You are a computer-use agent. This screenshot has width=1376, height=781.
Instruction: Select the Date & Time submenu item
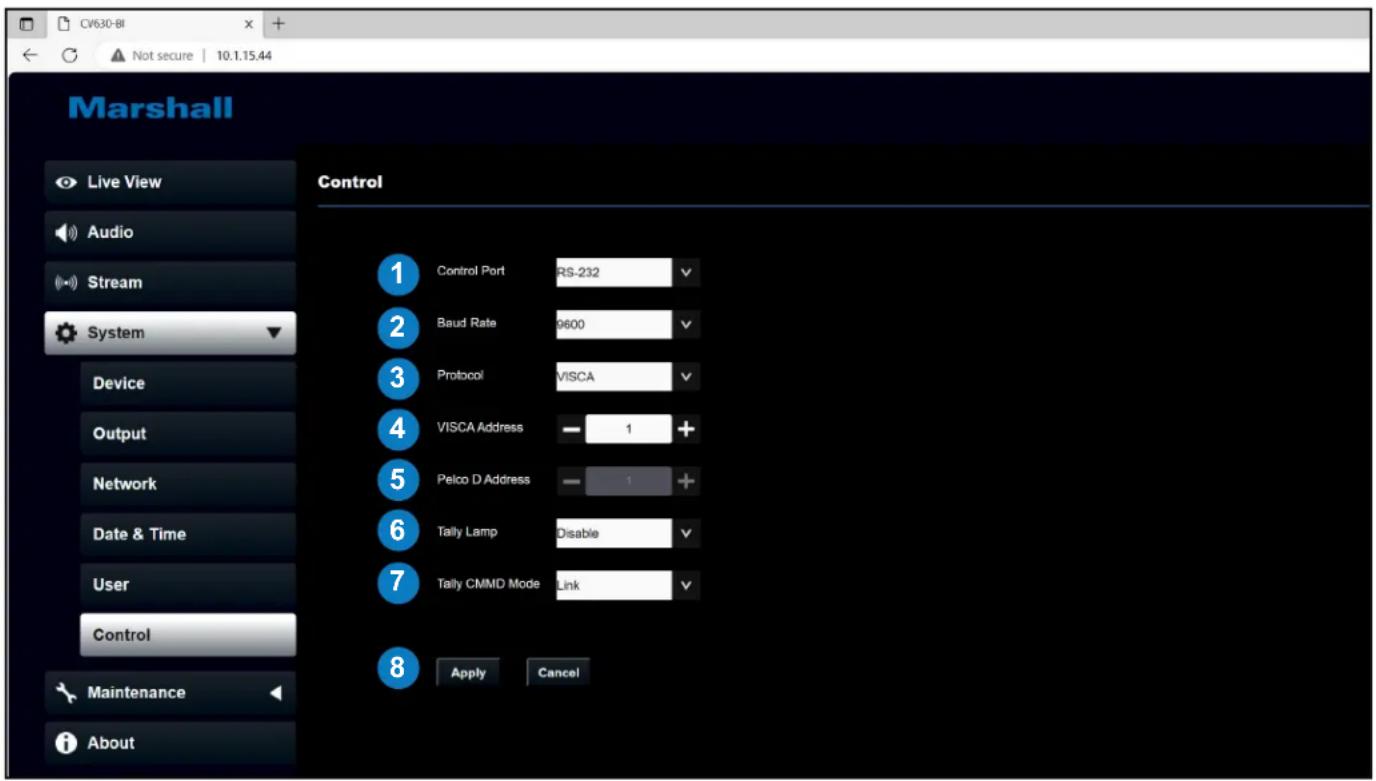(x=188, y=534)
